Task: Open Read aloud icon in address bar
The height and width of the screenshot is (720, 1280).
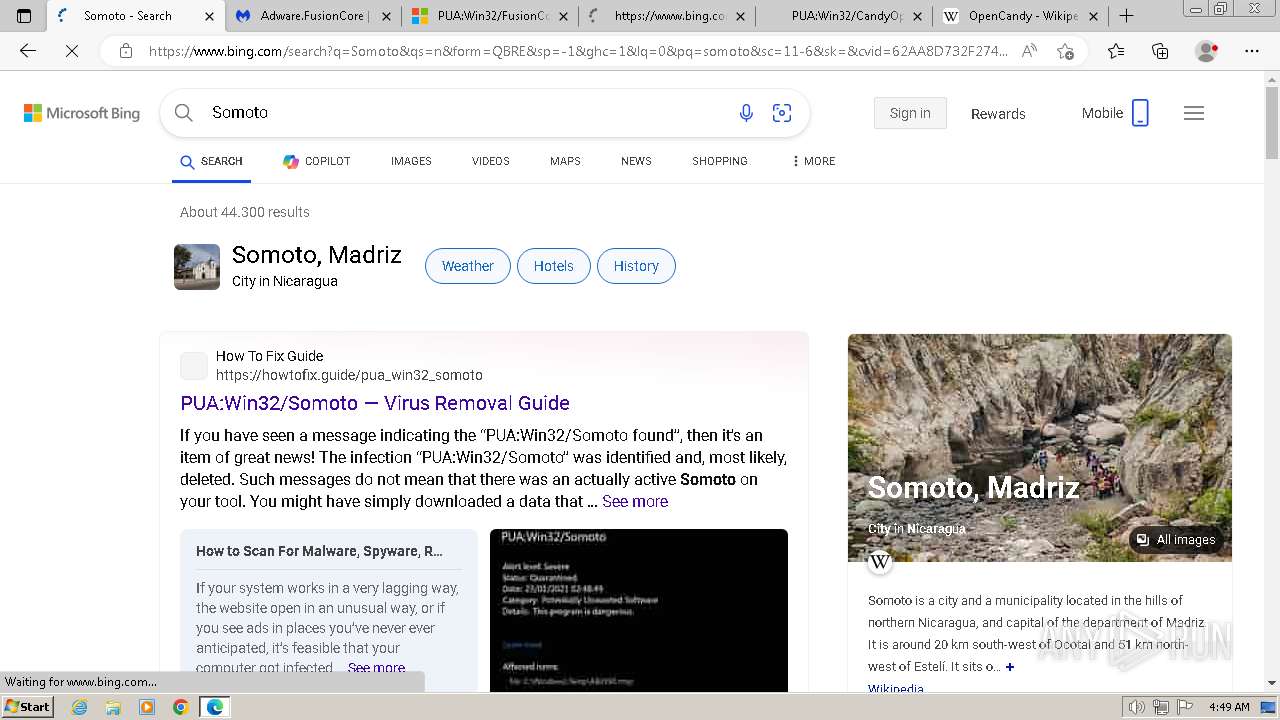Action: (x=1029, y=51)
